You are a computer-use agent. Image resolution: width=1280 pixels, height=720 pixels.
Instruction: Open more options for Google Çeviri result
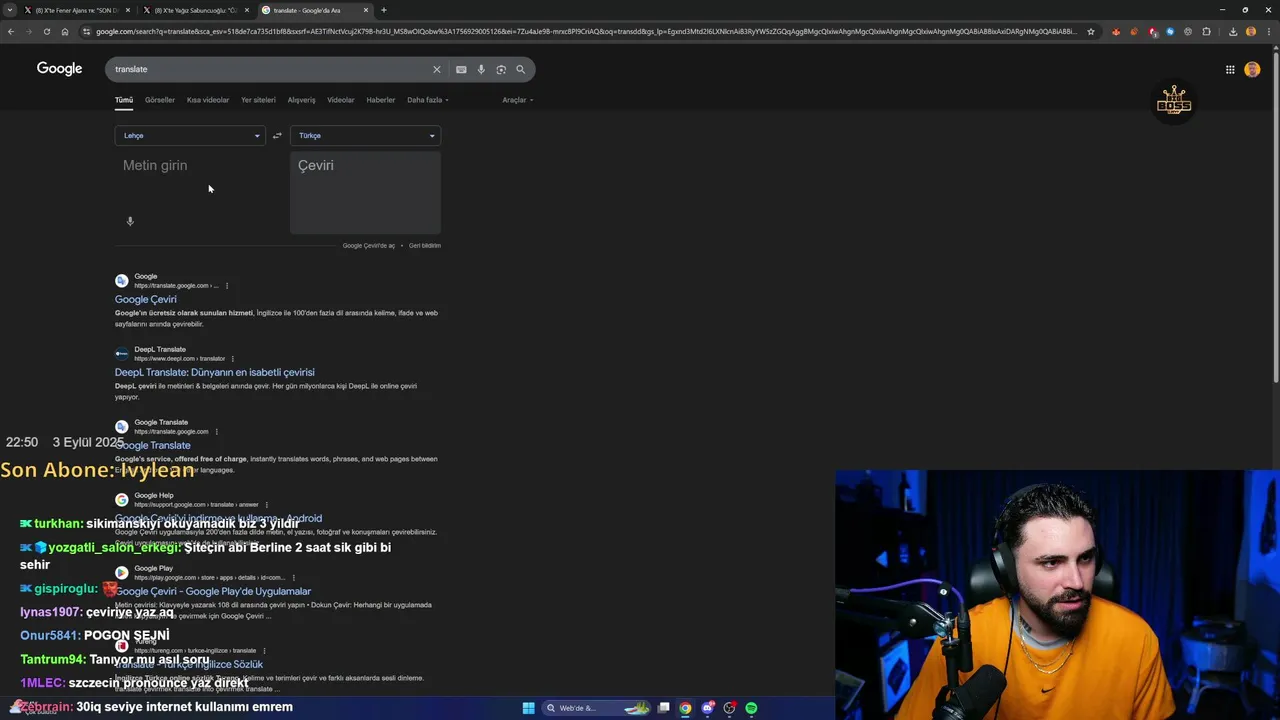pos(227,286)
